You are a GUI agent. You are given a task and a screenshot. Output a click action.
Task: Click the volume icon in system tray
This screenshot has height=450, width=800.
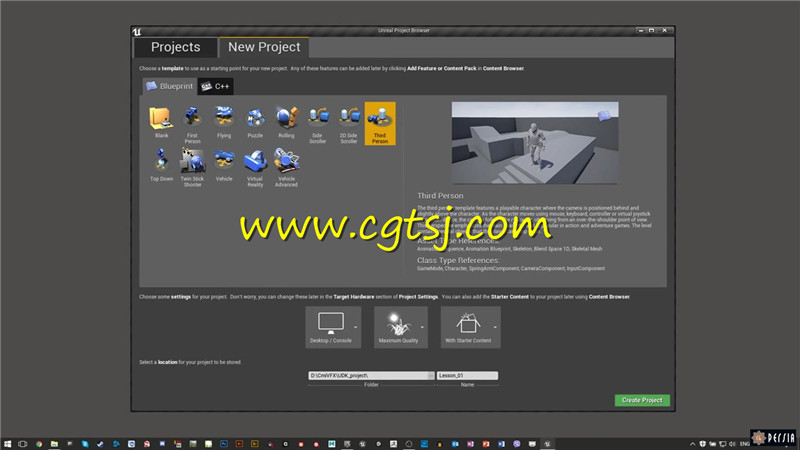[732, 444]
